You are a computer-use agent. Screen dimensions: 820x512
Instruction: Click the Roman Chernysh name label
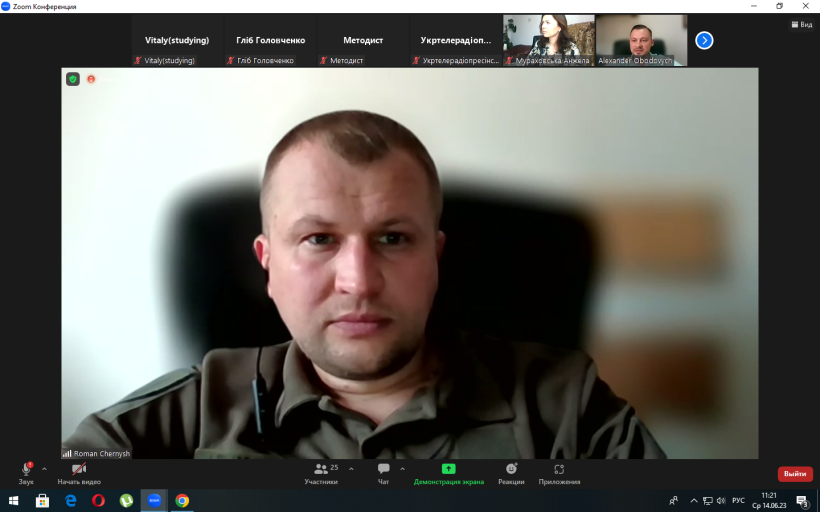(x=102, y=453)
